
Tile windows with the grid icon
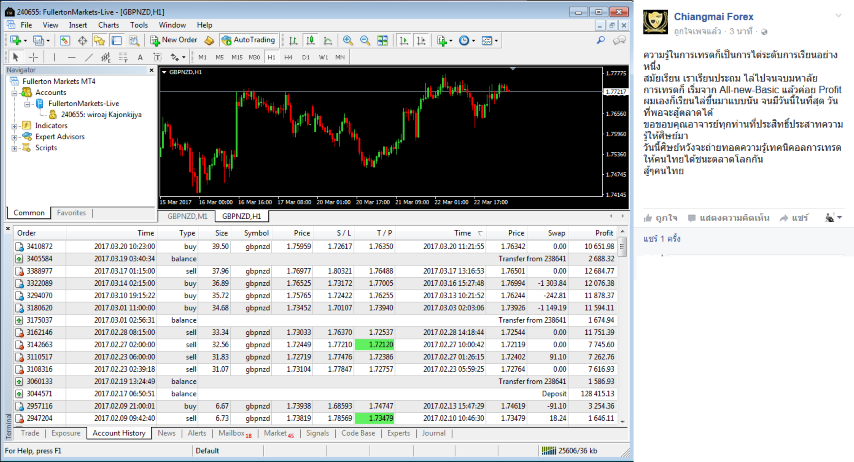pyautogui.click(x=382, y=40)
